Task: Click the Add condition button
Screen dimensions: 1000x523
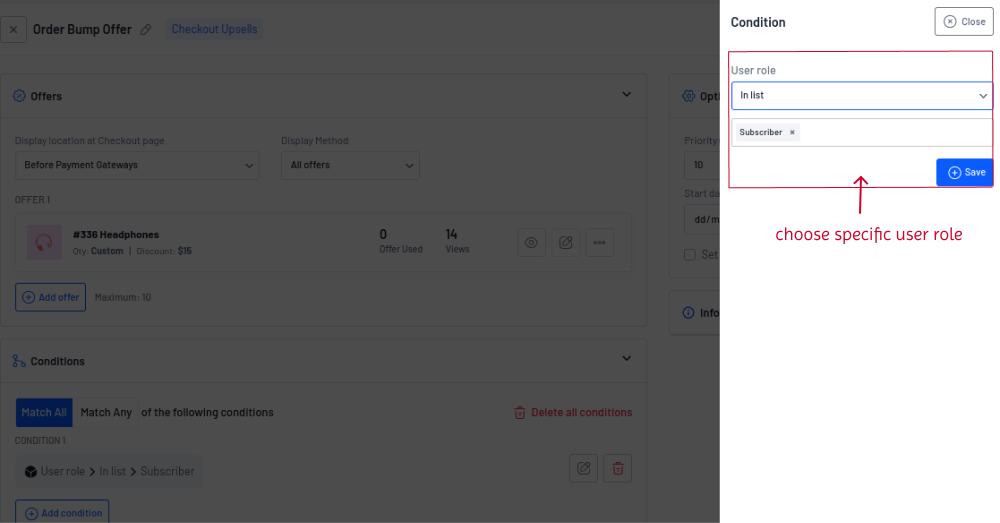Action: click(x=62, y=512)
